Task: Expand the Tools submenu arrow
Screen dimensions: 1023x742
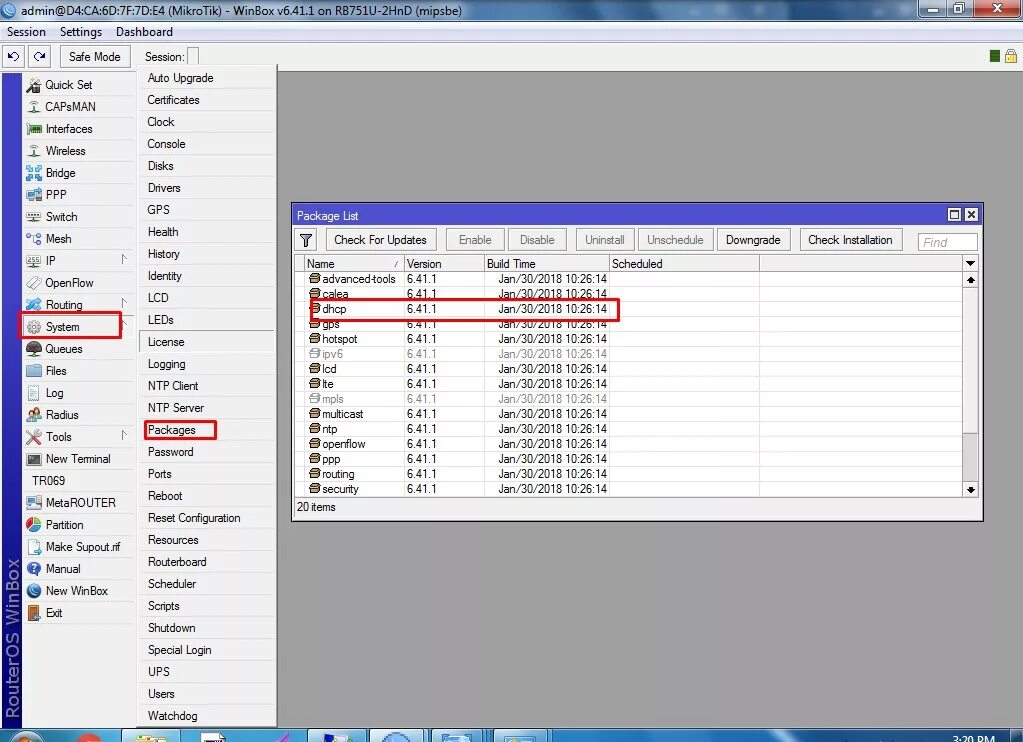Action: 124,435
